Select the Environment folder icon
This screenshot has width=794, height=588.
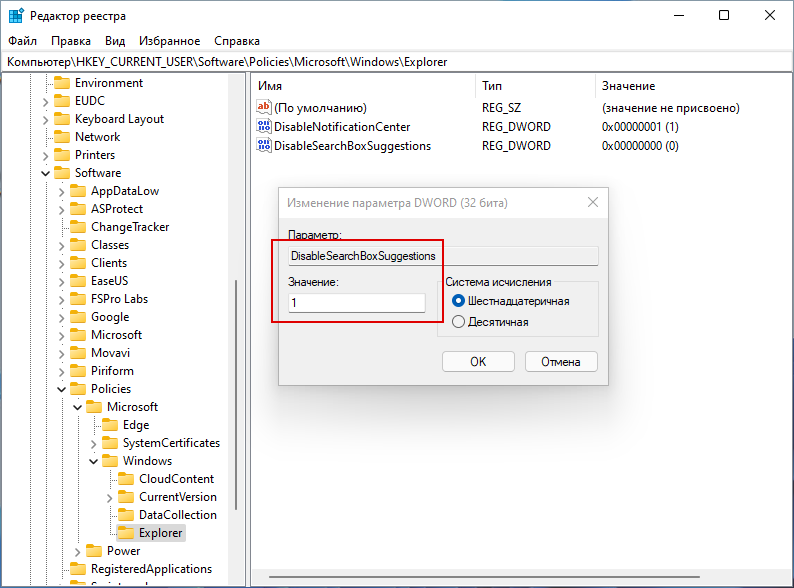[62, 83]
